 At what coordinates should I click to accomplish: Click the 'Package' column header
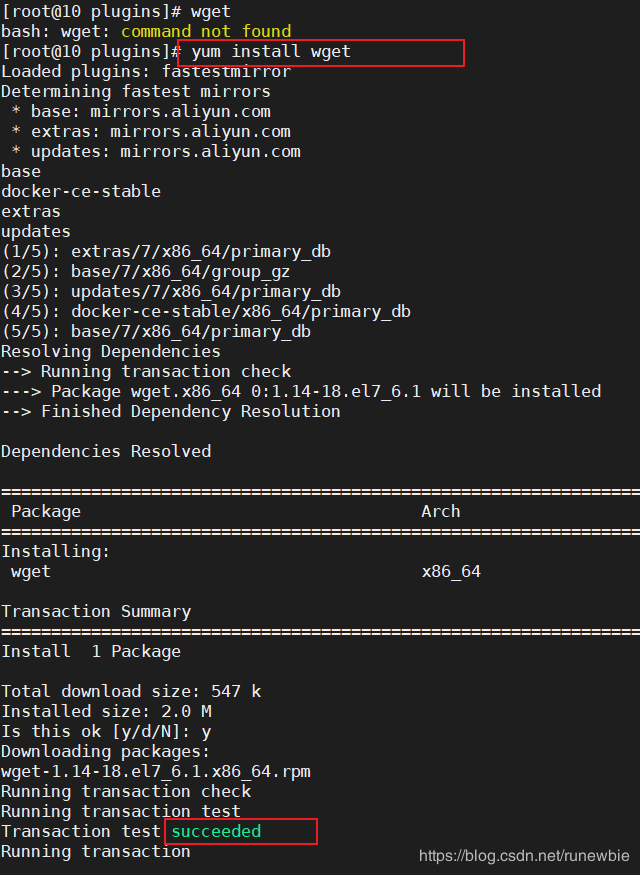pyautogui.click(x=46, y=512)
